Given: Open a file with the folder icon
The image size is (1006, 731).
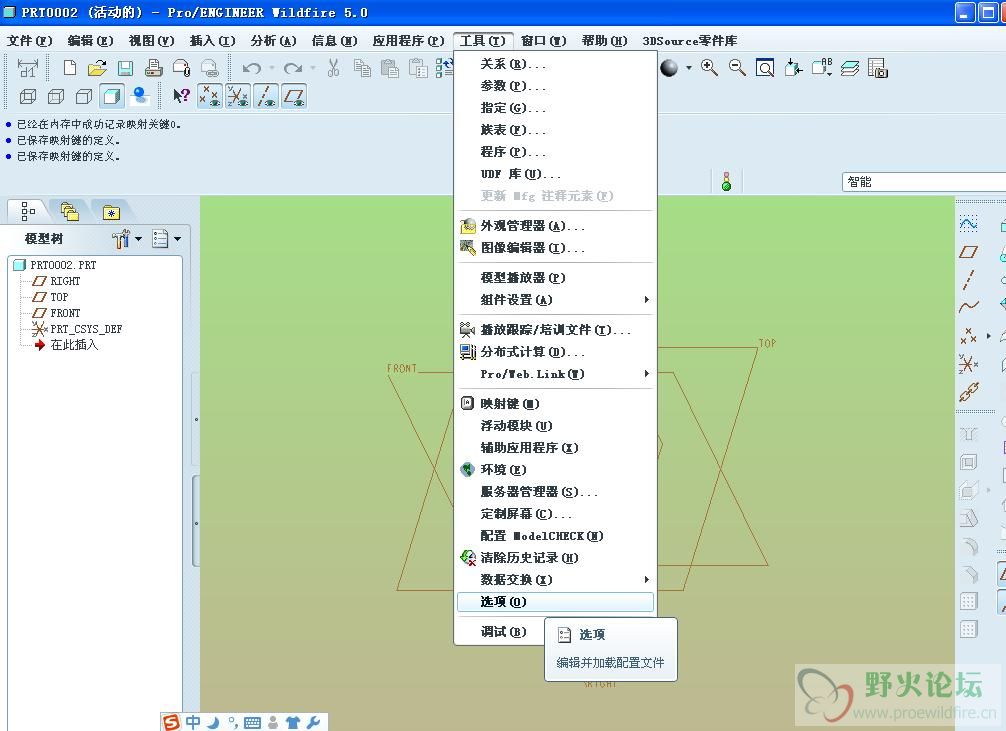Looking at the screenshot, I should [97, 67].
